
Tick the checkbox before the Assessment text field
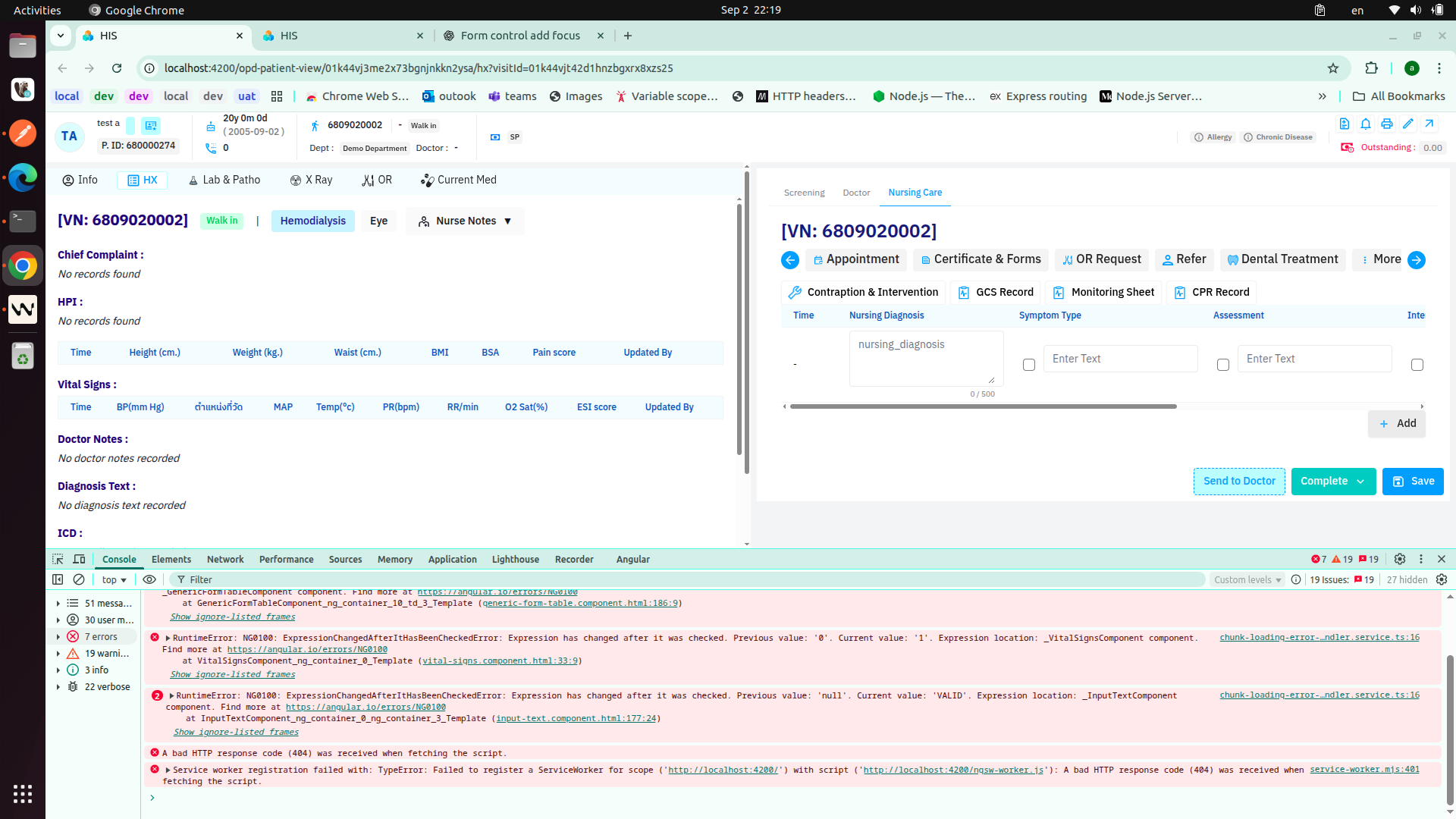coord(1223,365)
